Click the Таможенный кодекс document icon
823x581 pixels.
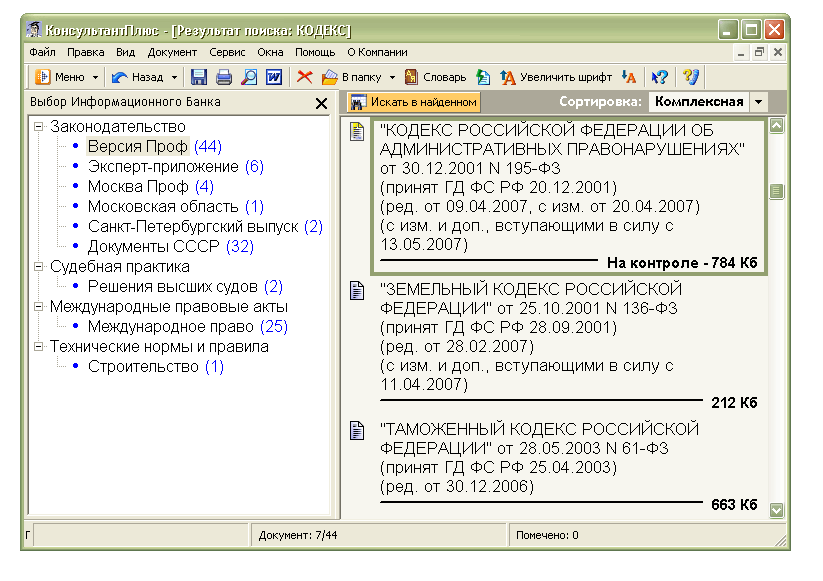(357, 431)
